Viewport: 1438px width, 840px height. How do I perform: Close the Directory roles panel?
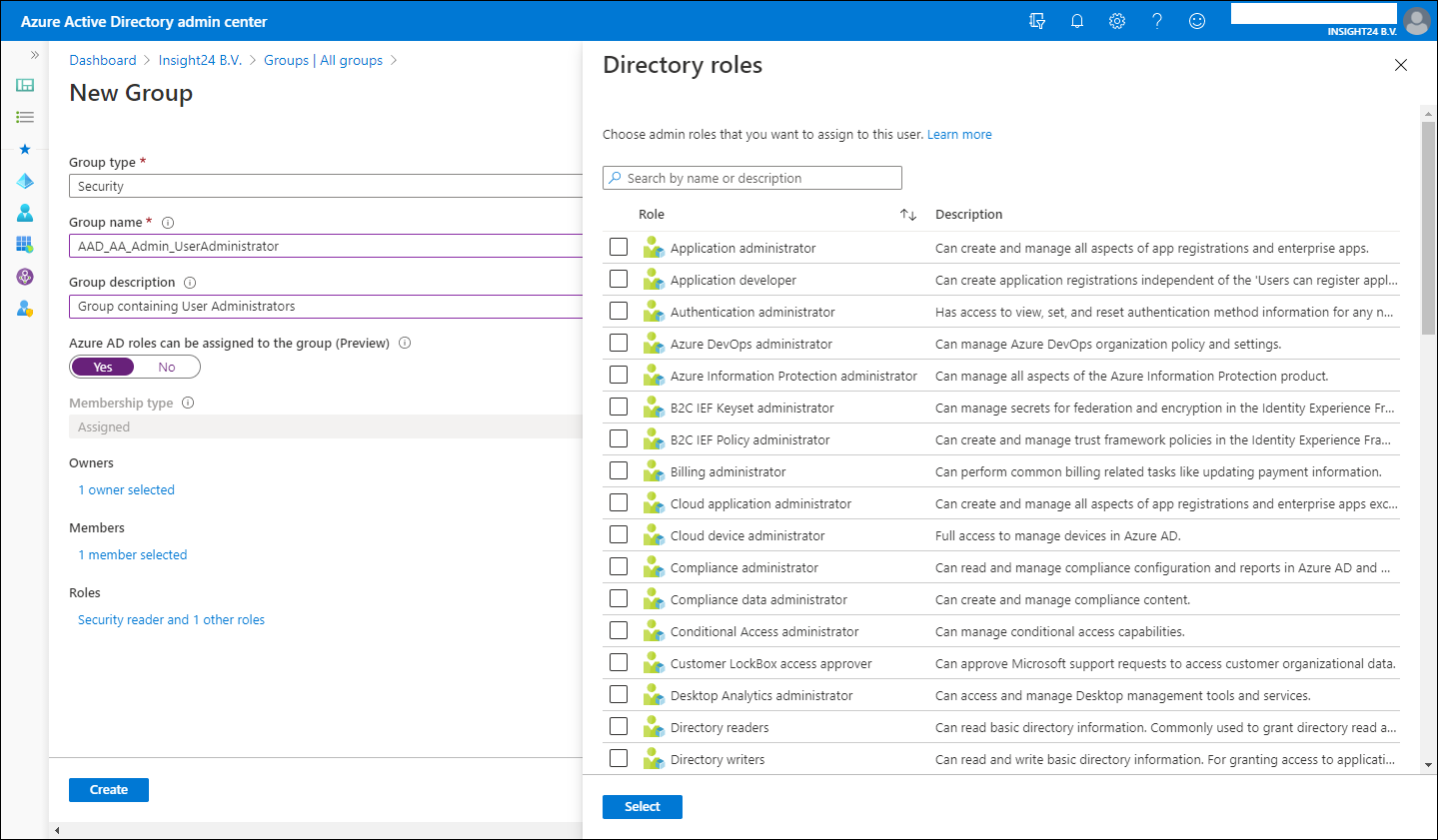pos(1401,65)
